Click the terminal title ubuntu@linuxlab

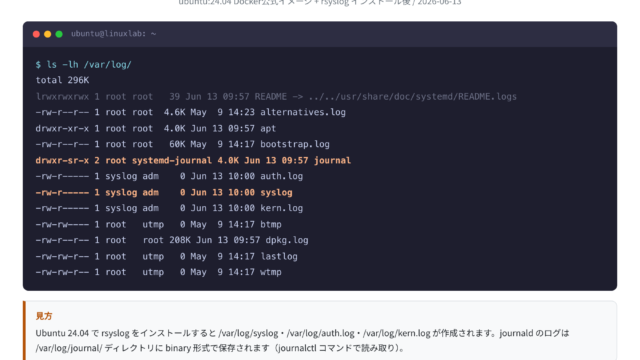[113, 34]
